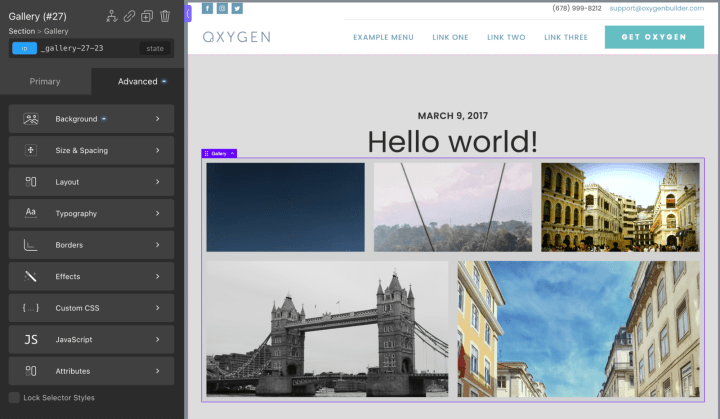Toggle the blue ID selector badge
The height and width of the screenshot is (419, 720).
pos(24,48)
